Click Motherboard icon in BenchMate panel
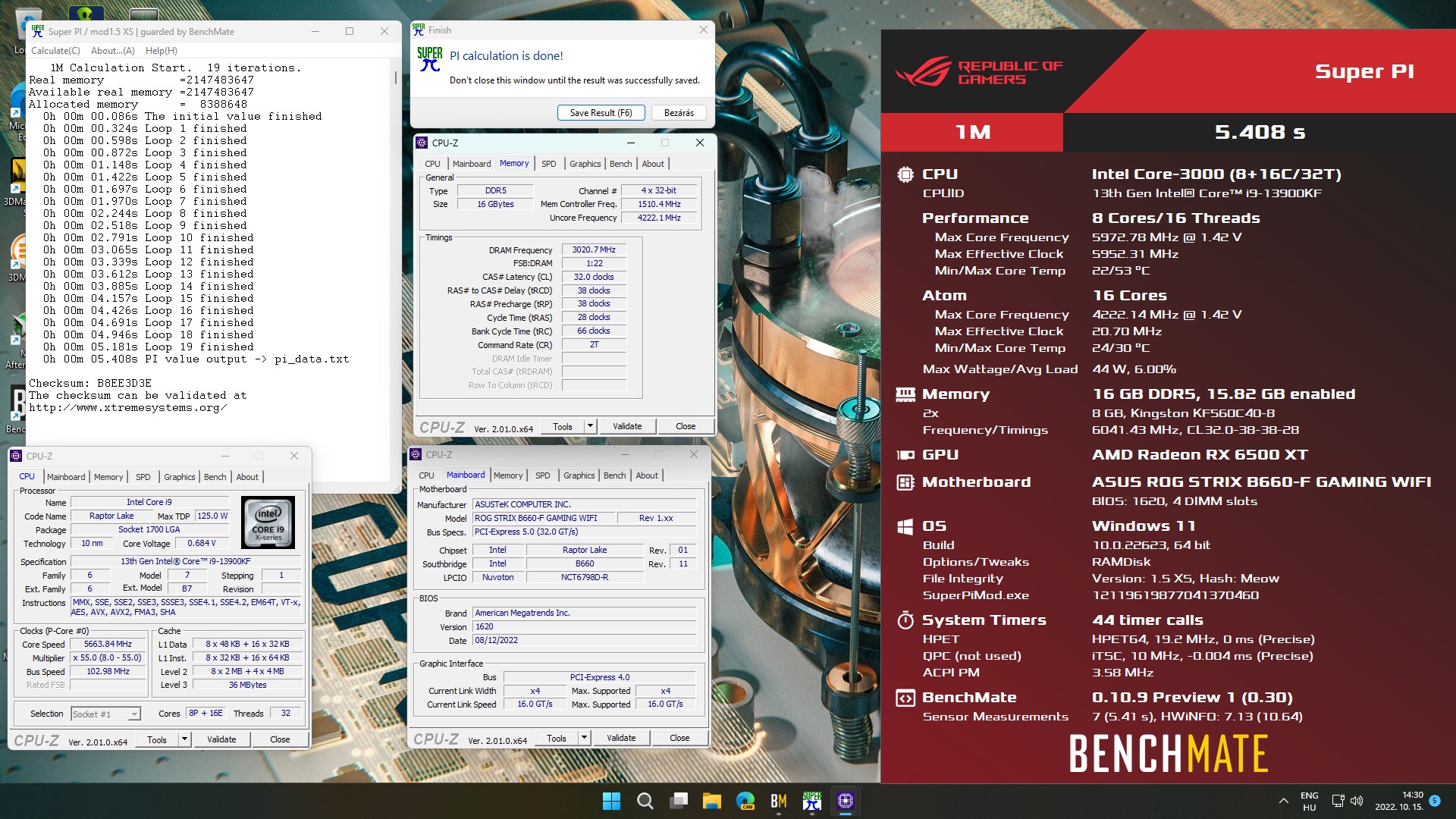This screenshot has height=819, width=1456. pyautogui.click(x=905, y=482)
